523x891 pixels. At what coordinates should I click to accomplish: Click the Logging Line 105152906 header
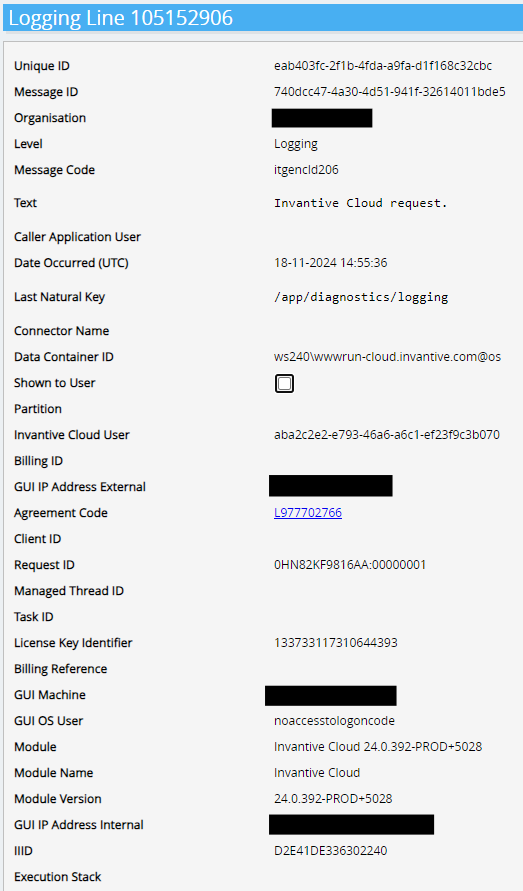click(x=121, y=18)
